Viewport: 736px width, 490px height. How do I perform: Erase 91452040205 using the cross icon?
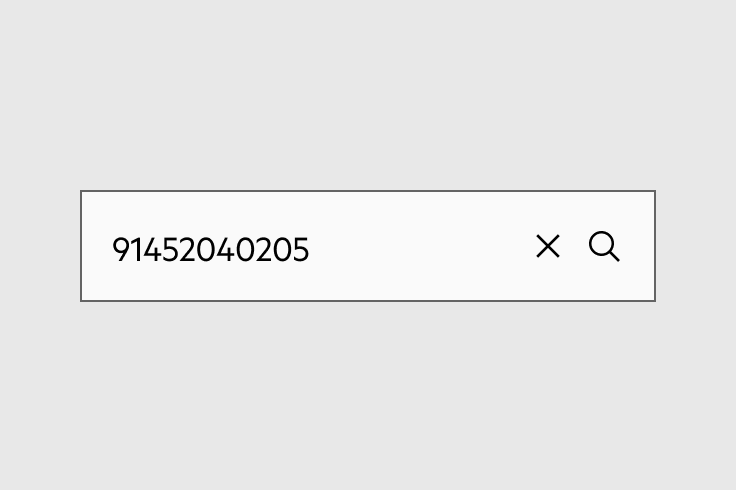(x=548, y=246)
